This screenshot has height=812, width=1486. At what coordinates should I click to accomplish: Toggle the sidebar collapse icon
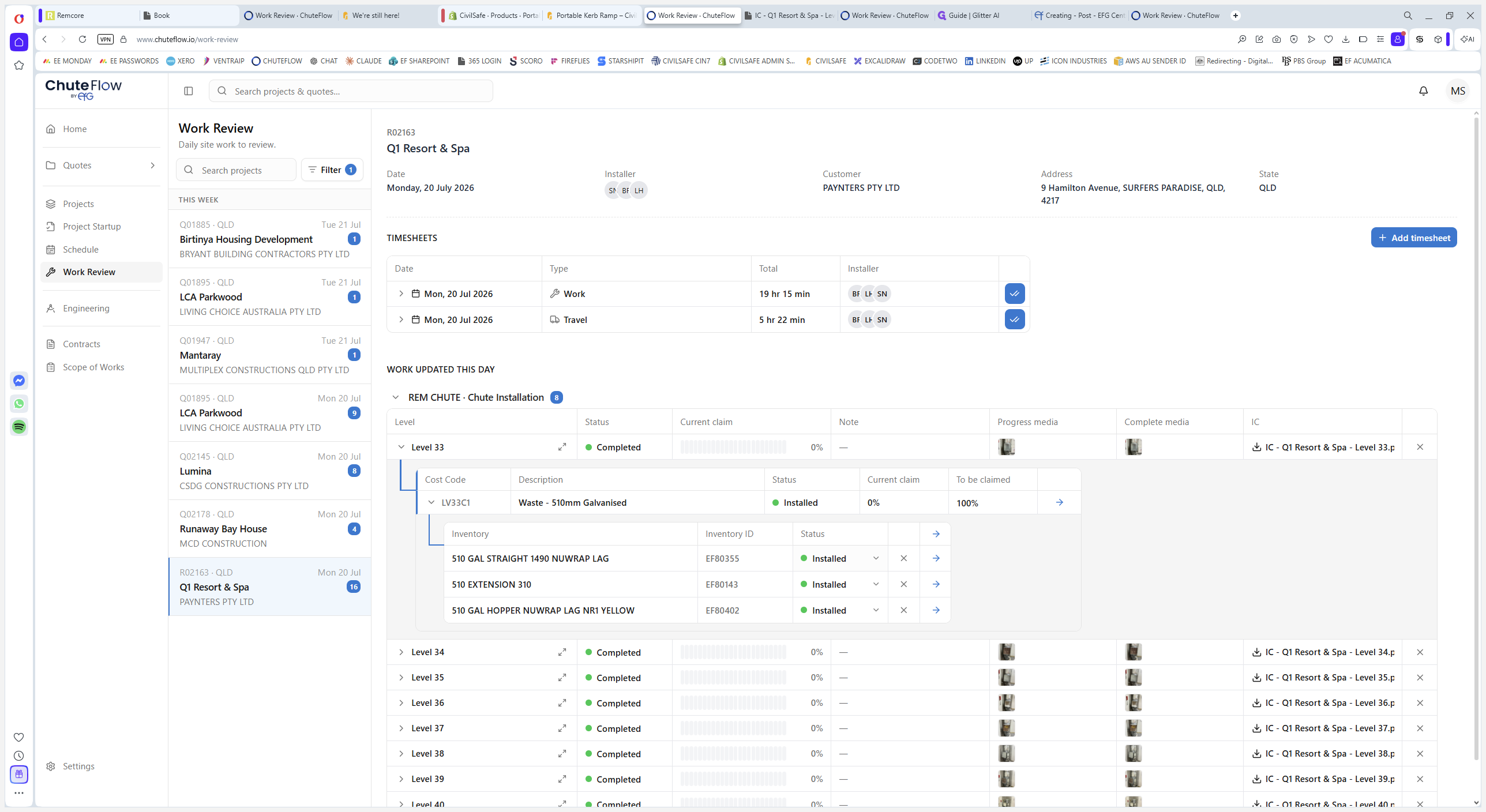click(188, 91)
